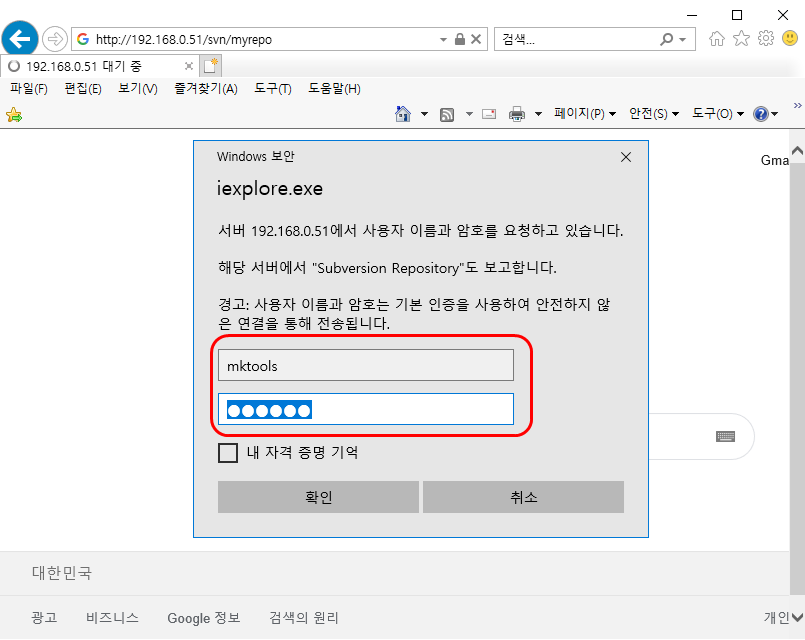The image size is (805, 640).
Task: Click the password input field
Action: click(366, 409)
